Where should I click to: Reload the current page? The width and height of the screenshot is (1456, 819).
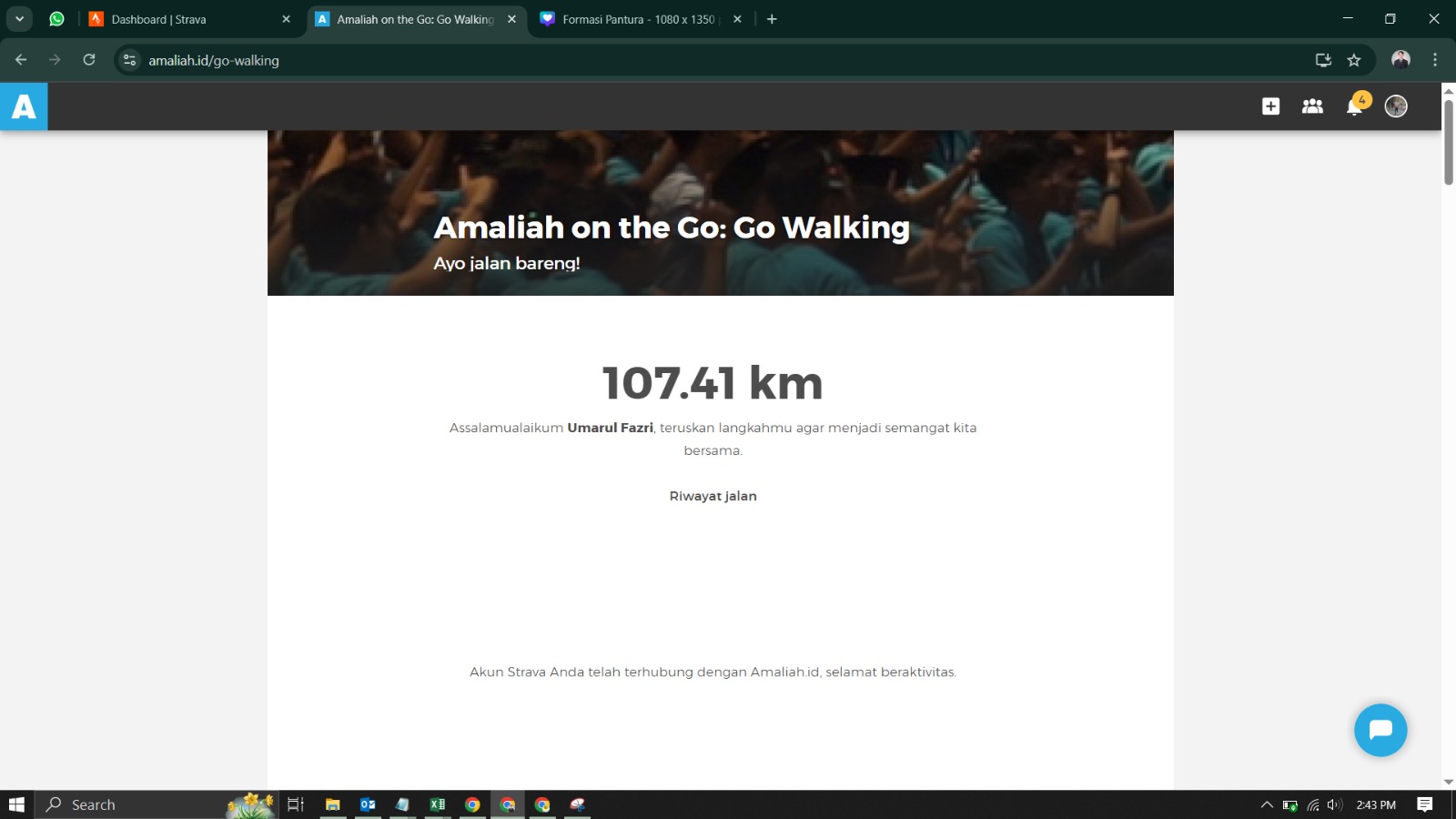89,60
